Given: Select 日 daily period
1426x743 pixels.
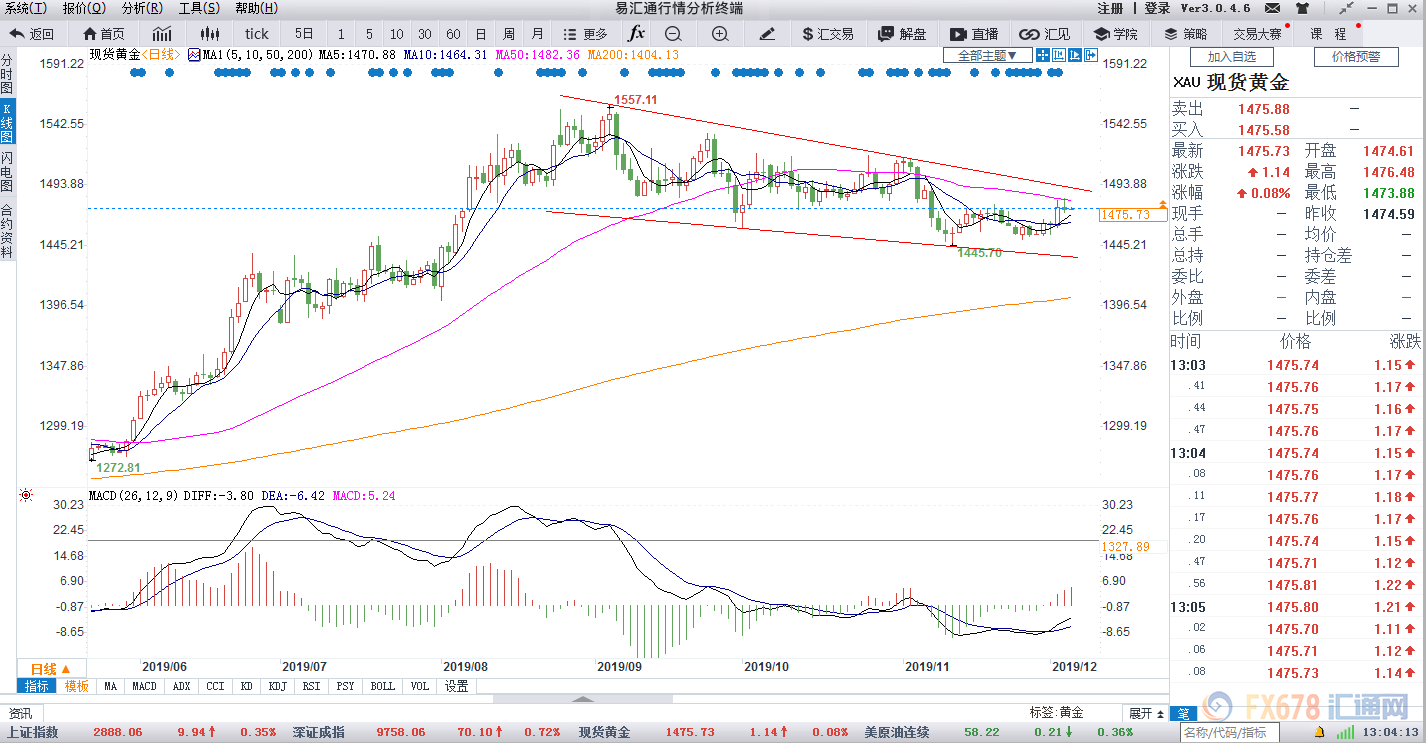Looking at the screenshot, I should click(481, 34).
